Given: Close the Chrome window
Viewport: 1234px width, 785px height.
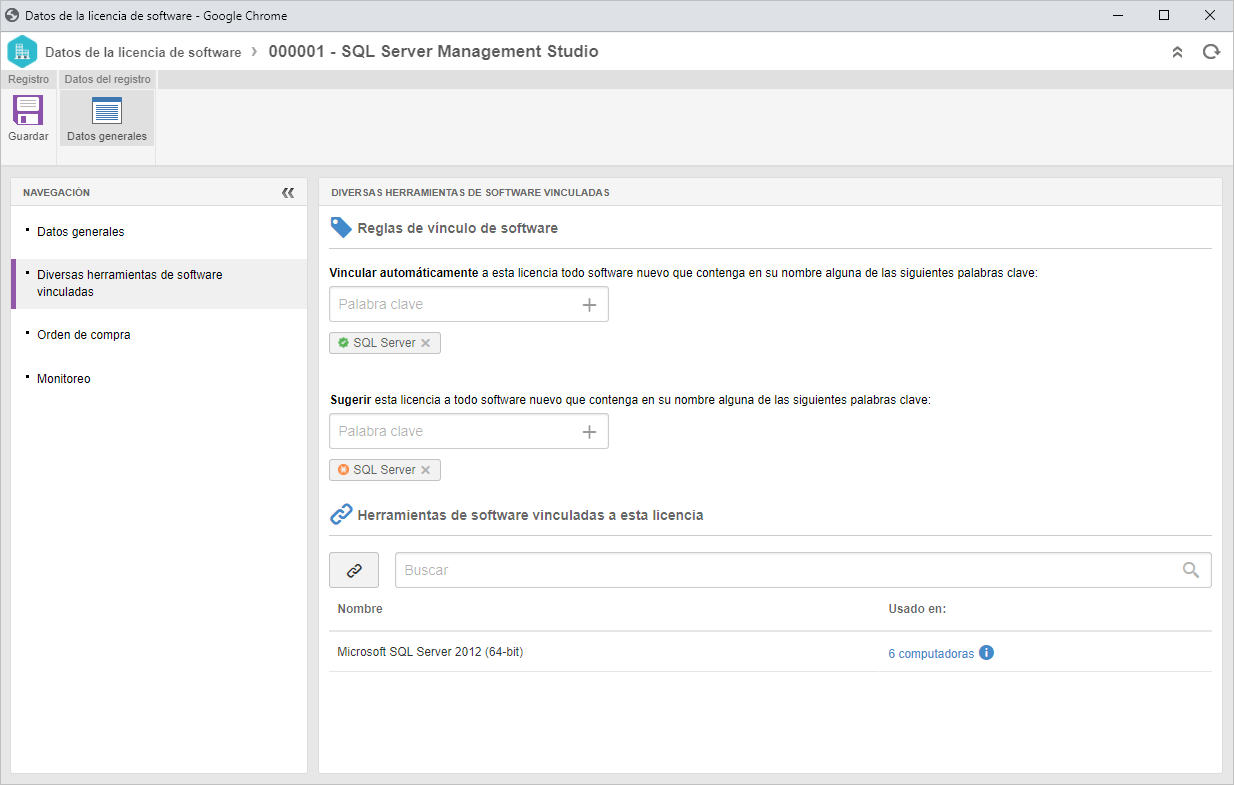Looking at the screenshot, I should point(1210,15).
